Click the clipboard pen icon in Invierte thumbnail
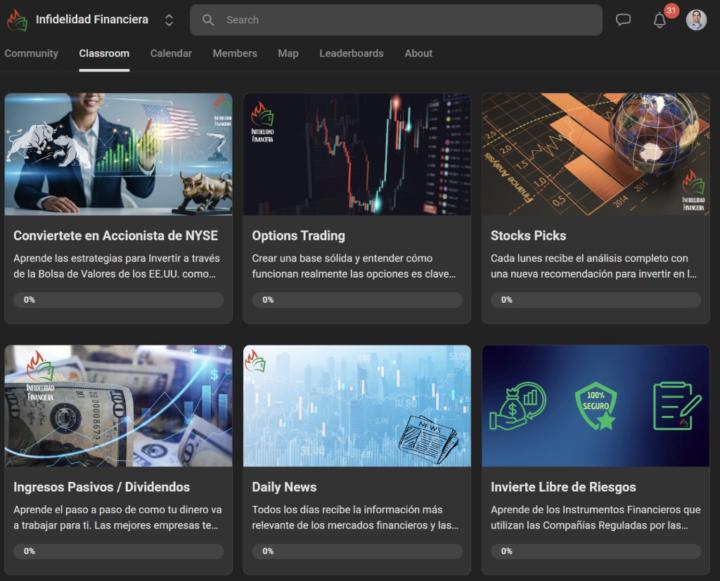This screenshot has height=581, width=720. pos(677,406)
